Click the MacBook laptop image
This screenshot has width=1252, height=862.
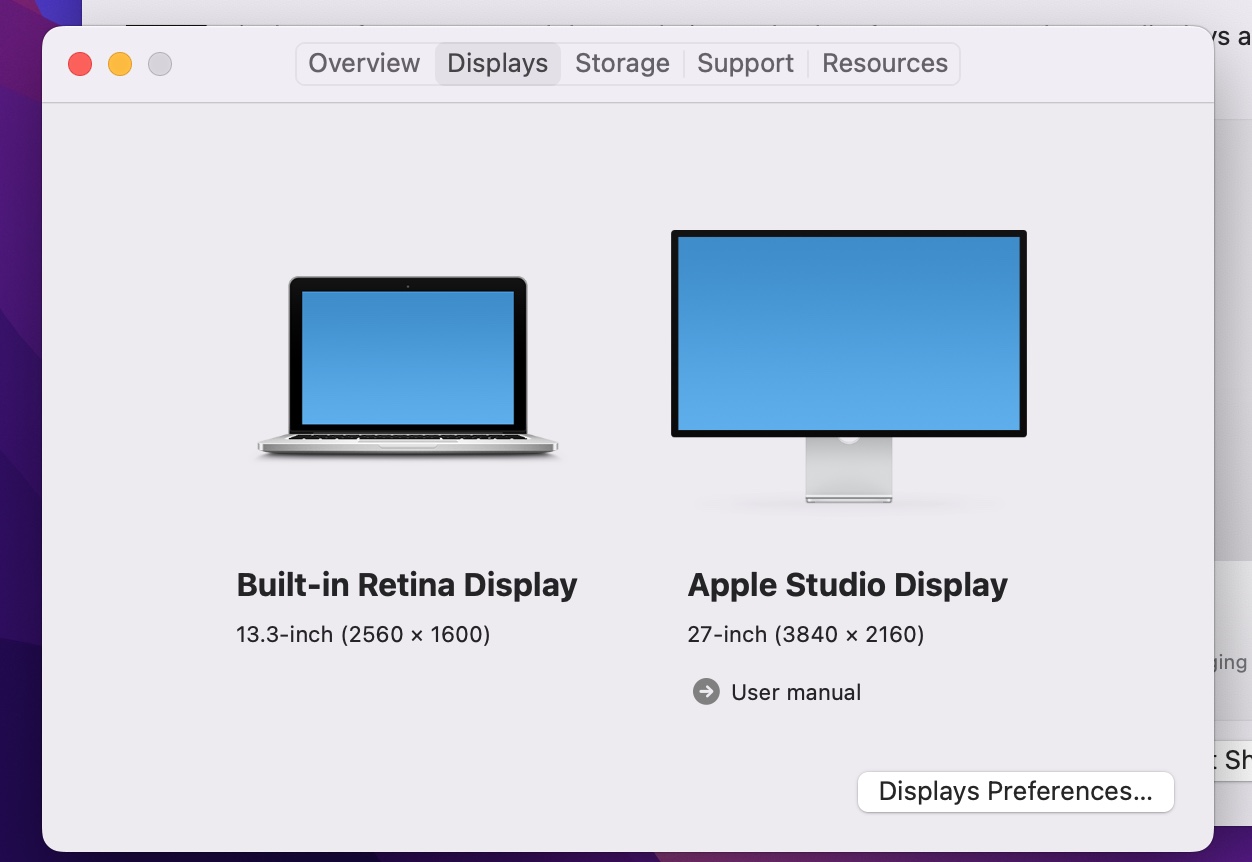(x=408, y=368)
